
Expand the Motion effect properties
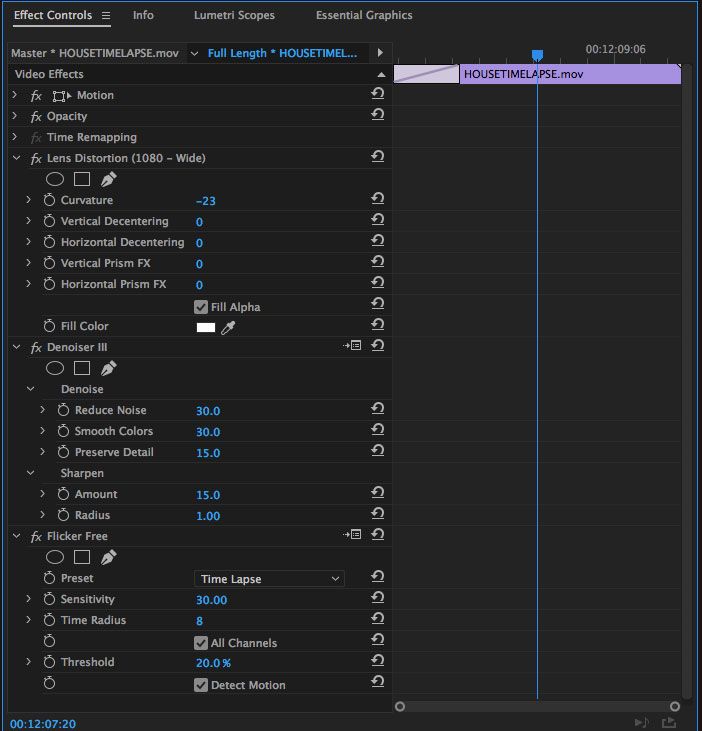click(x=16, y=95)
